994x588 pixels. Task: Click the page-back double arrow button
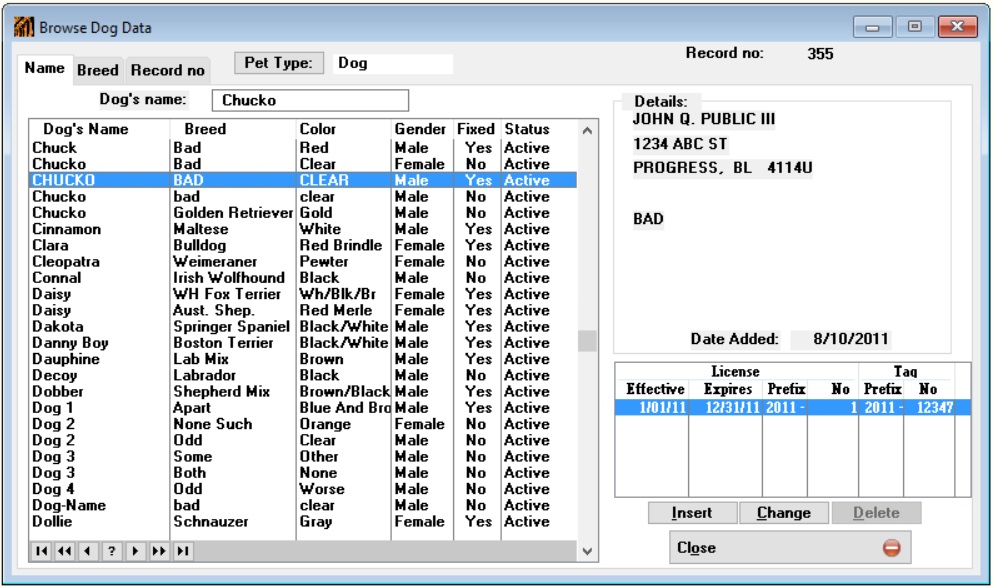(64, 551)
